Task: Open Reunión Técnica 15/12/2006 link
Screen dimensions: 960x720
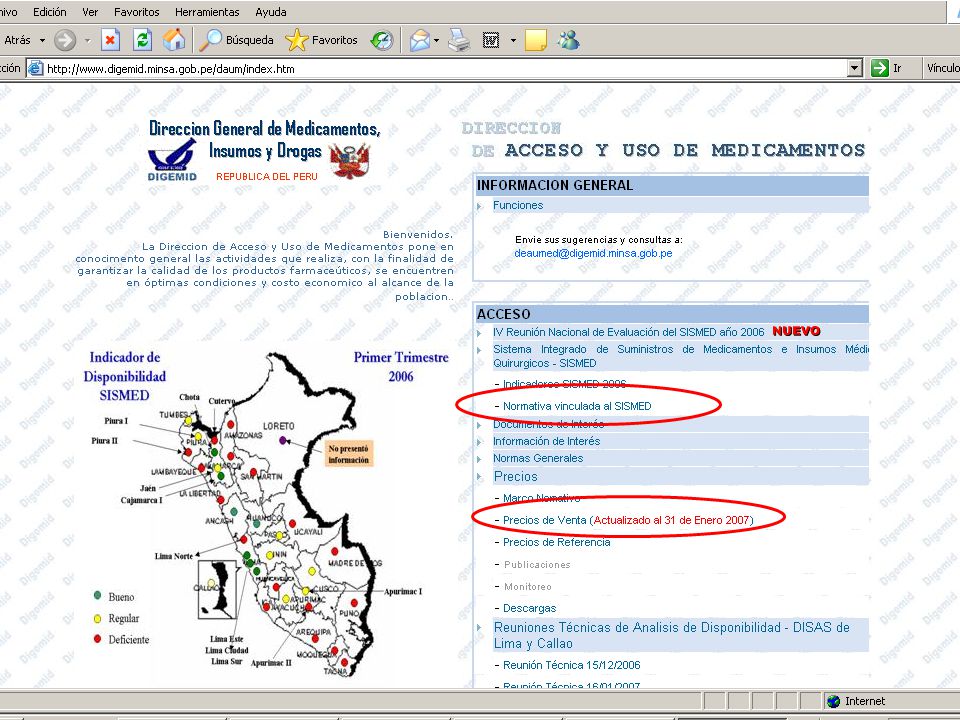Action: 571,665
